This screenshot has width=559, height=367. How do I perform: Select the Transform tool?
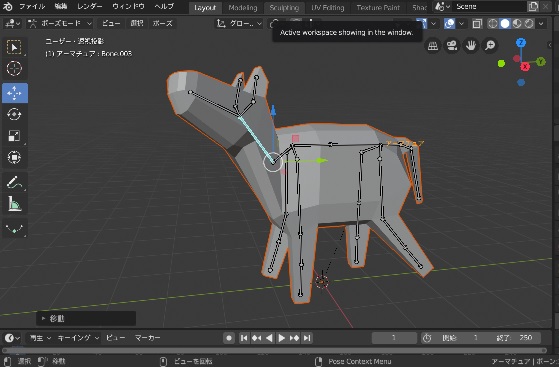[14, 157]
